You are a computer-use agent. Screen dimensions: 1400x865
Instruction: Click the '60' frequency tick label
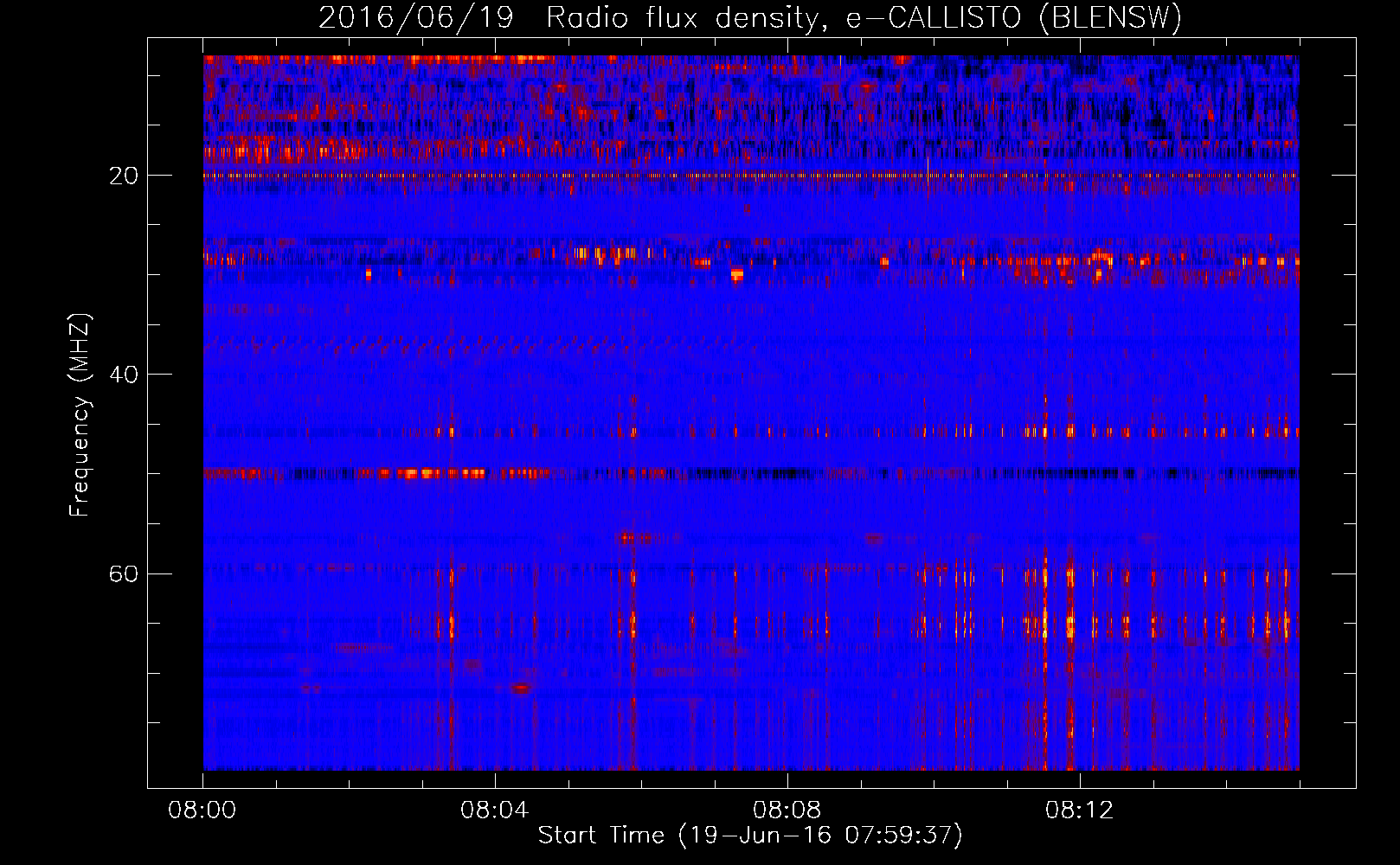pos(124,573)
